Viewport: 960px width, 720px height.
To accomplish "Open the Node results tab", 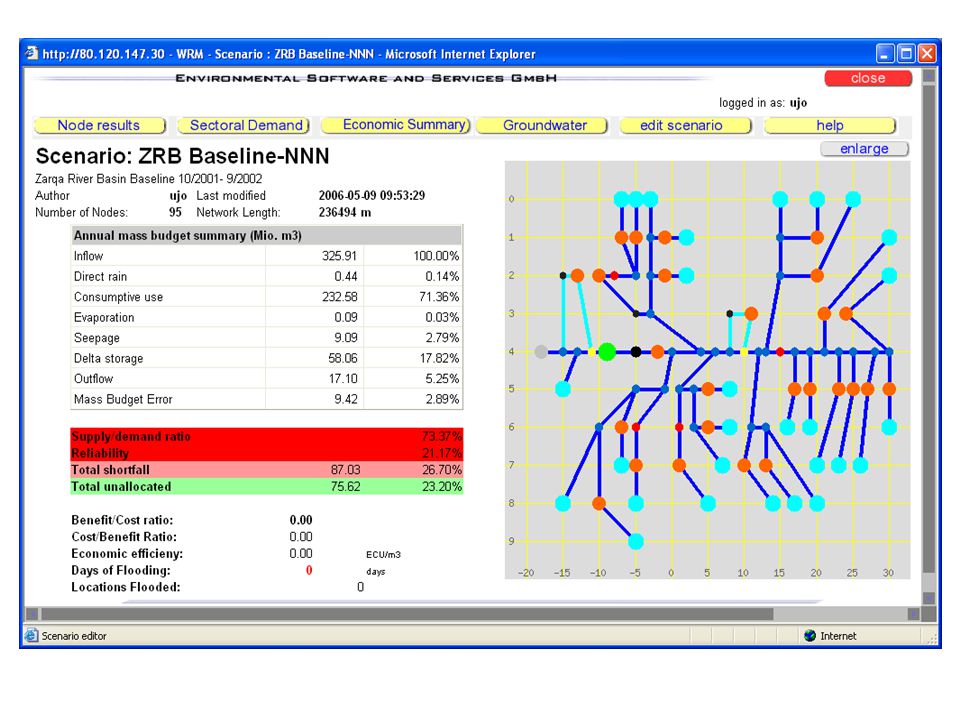I will (100, 126).
